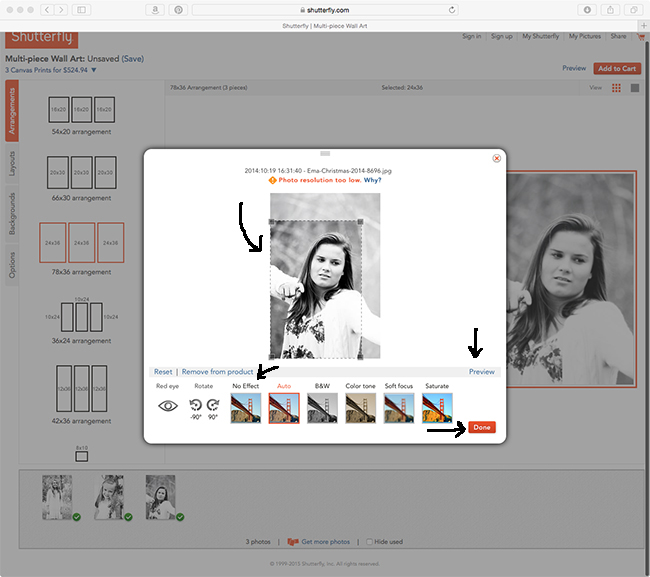Open Preview link in dialog
Viewport: 650px width, 577px height.
pos(482,372)
